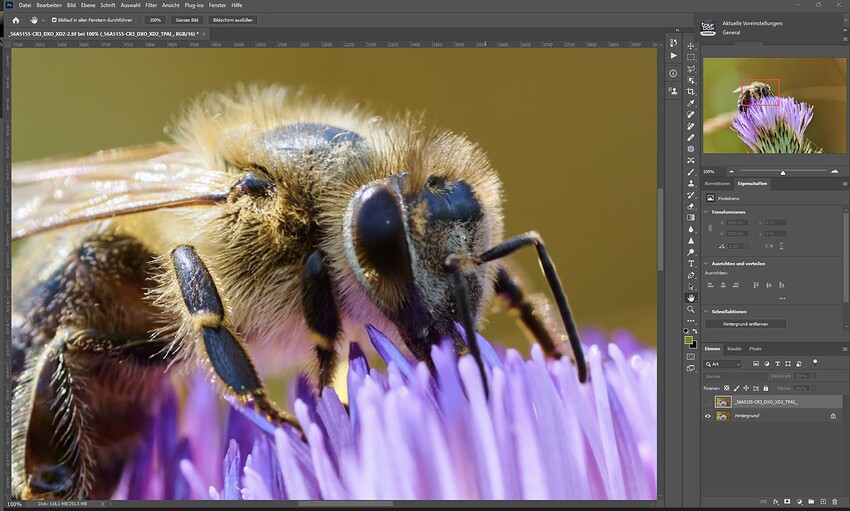Switch to the Kanäle tab

735,349
